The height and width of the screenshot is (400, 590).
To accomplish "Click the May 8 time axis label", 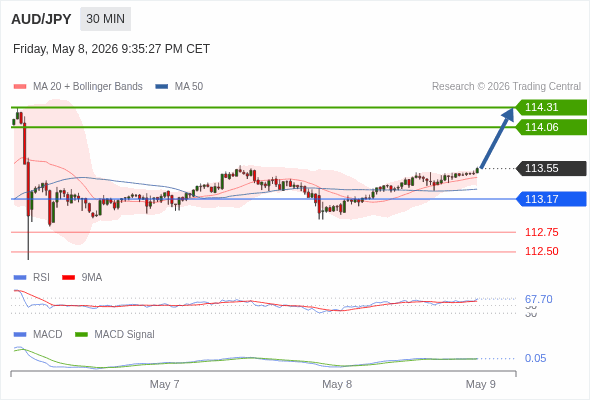I will tap(337, 384).
